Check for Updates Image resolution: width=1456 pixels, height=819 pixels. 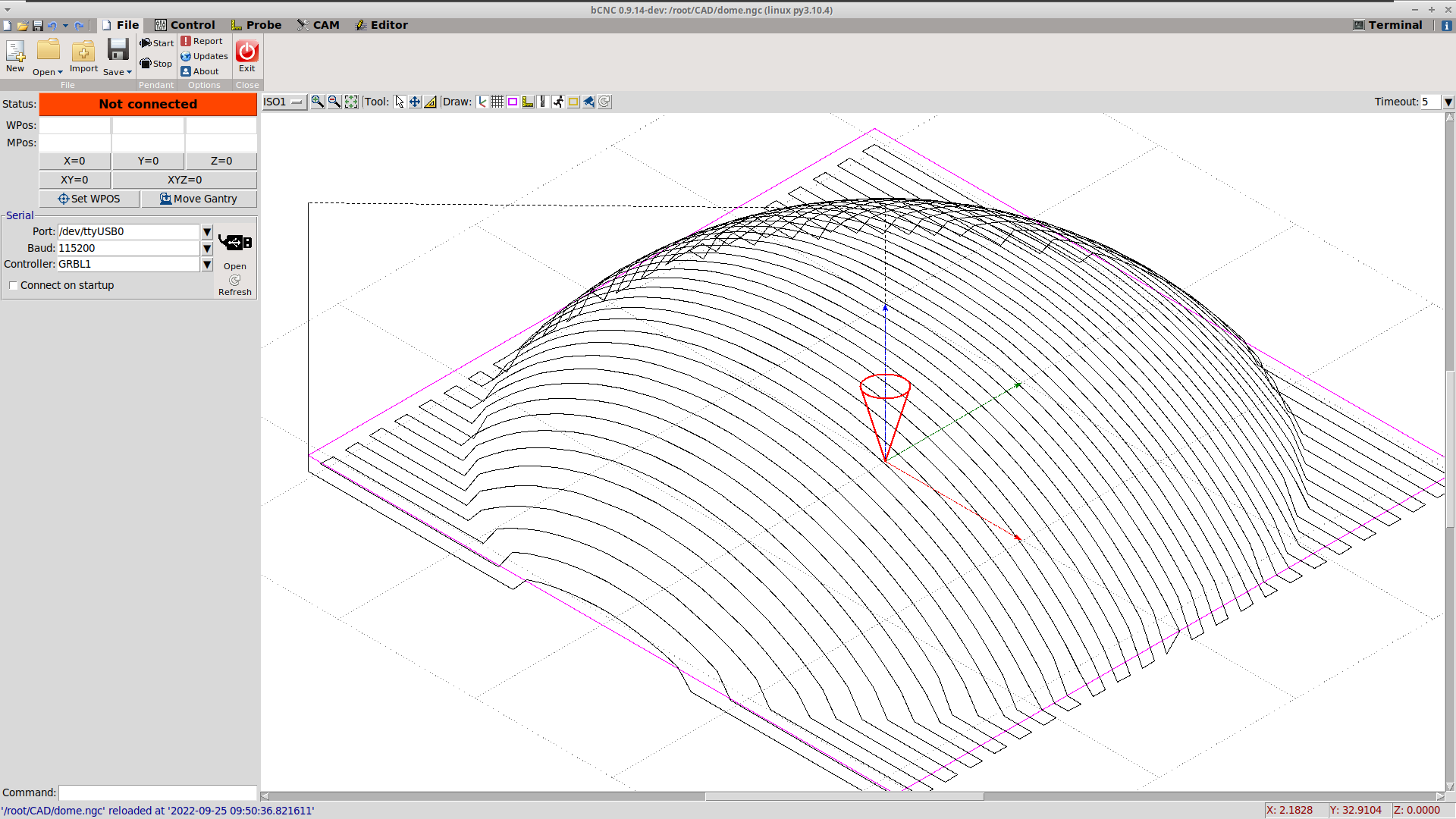coord(204,56)
